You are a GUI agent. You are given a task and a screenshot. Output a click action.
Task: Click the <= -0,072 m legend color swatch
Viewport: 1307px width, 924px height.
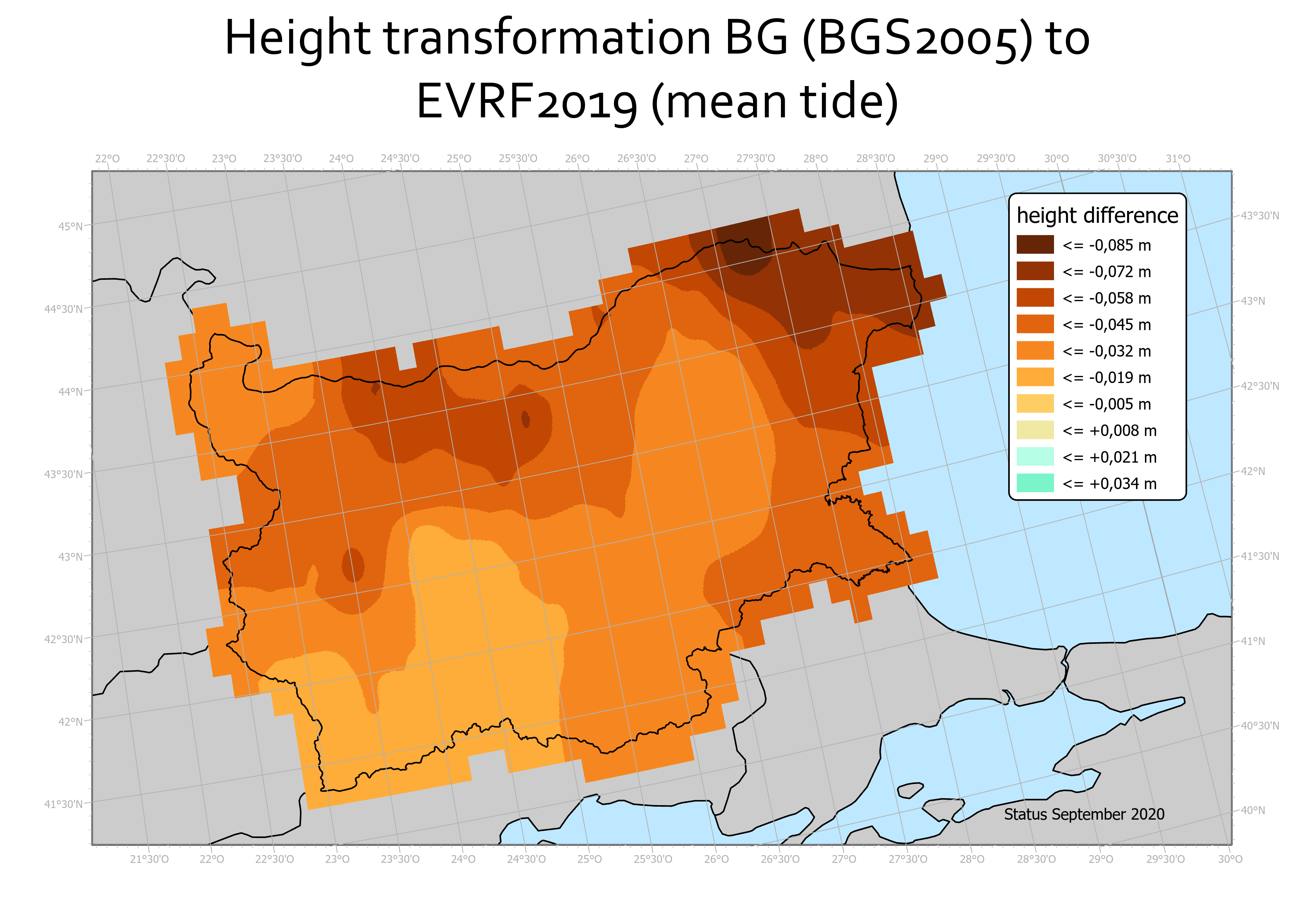(1035, 271)
